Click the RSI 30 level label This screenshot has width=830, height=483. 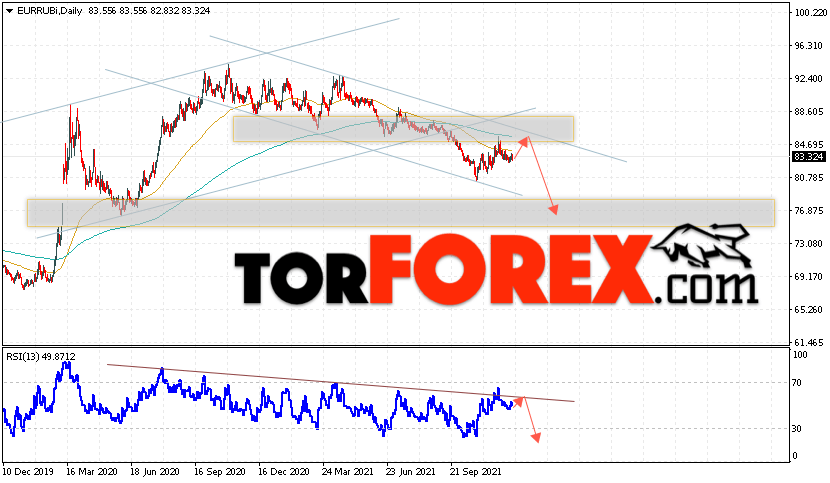[797, 428]
